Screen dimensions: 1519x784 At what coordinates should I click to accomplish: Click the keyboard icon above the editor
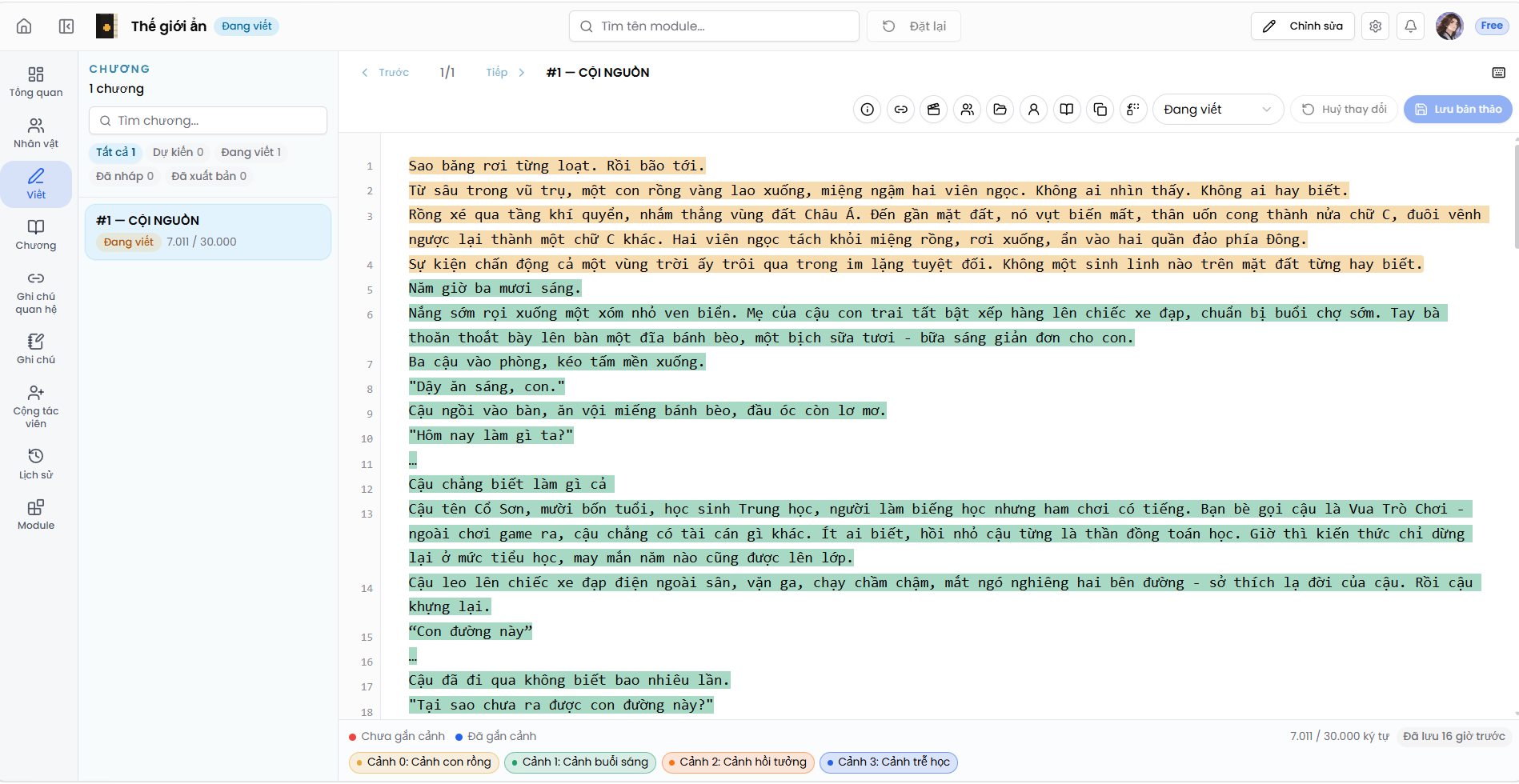[x=1499, y=73]
